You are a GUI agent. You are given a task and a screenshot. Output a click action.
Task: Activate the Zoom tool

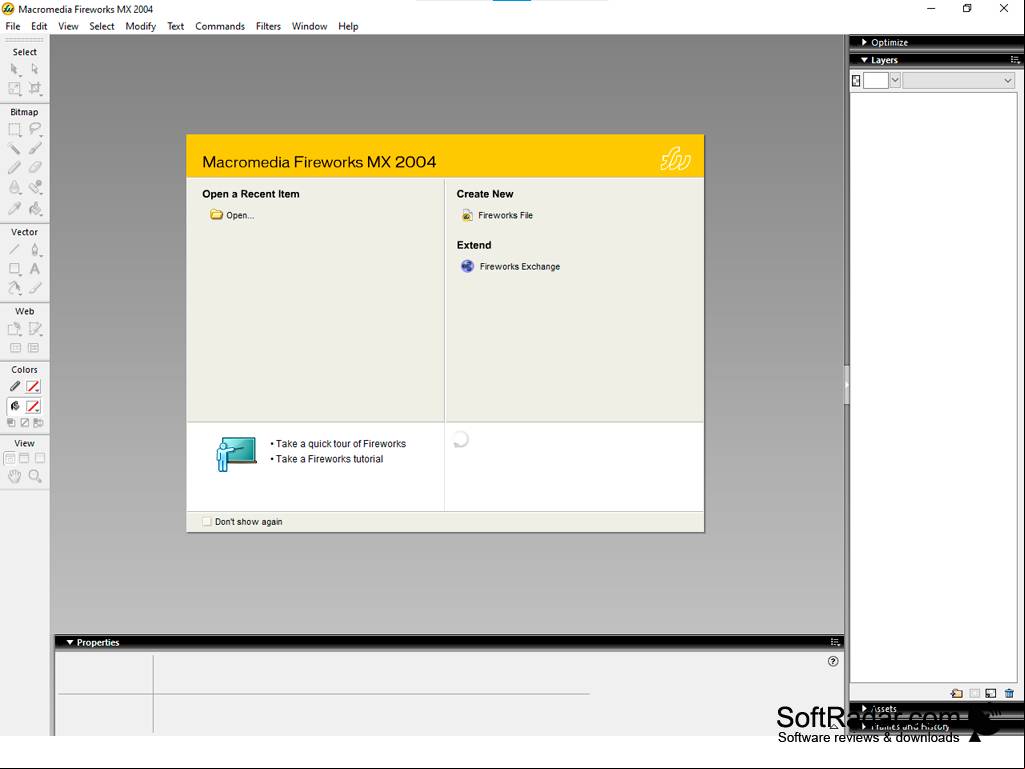(x=35, y=477)
